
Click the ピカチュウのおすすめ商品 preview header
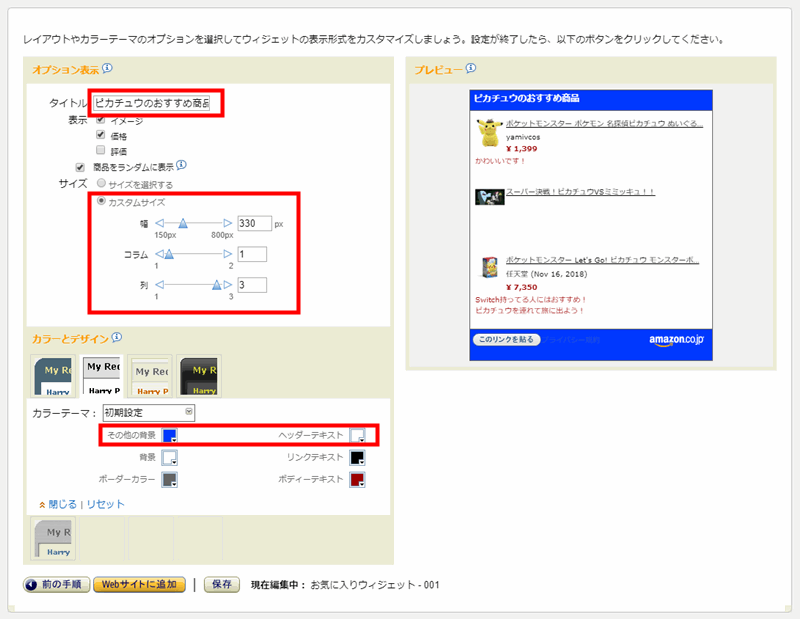tap(527, 98)
